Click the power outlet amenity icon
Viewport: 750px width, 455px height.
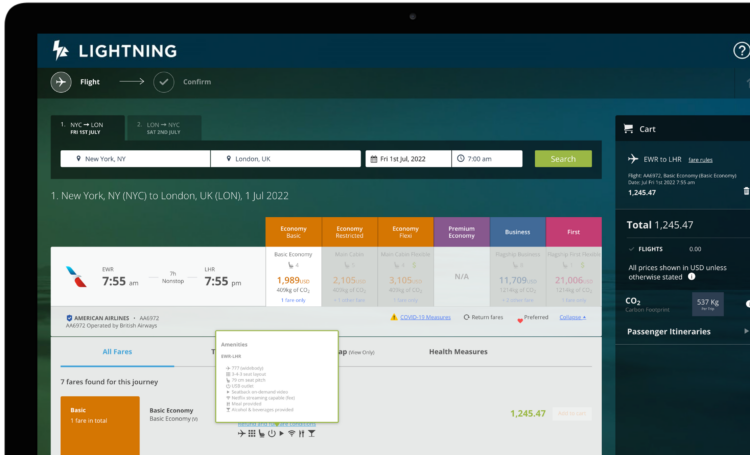click(272, 433)
